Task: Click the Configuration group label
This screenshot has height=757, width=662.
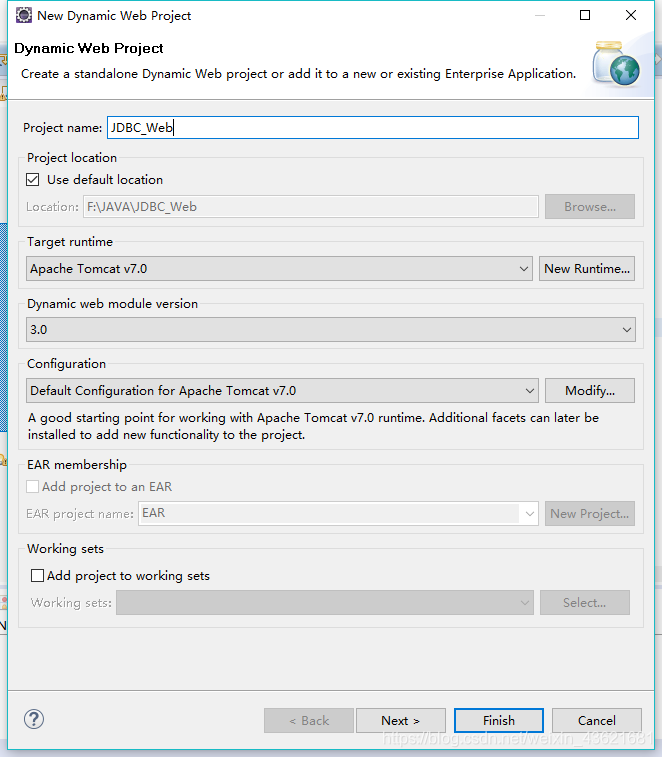Action: (67, 364)
